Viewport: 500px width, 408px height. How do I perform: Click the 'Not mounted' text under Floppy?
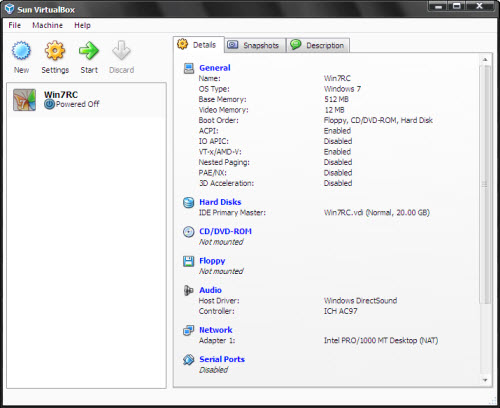pos(221,271)
